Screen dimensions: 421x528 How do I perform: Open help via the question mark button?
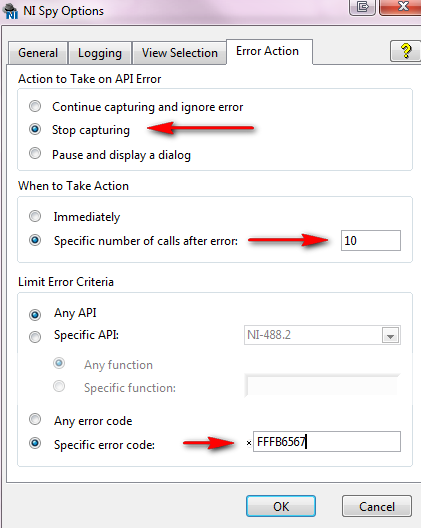[406, 51]
